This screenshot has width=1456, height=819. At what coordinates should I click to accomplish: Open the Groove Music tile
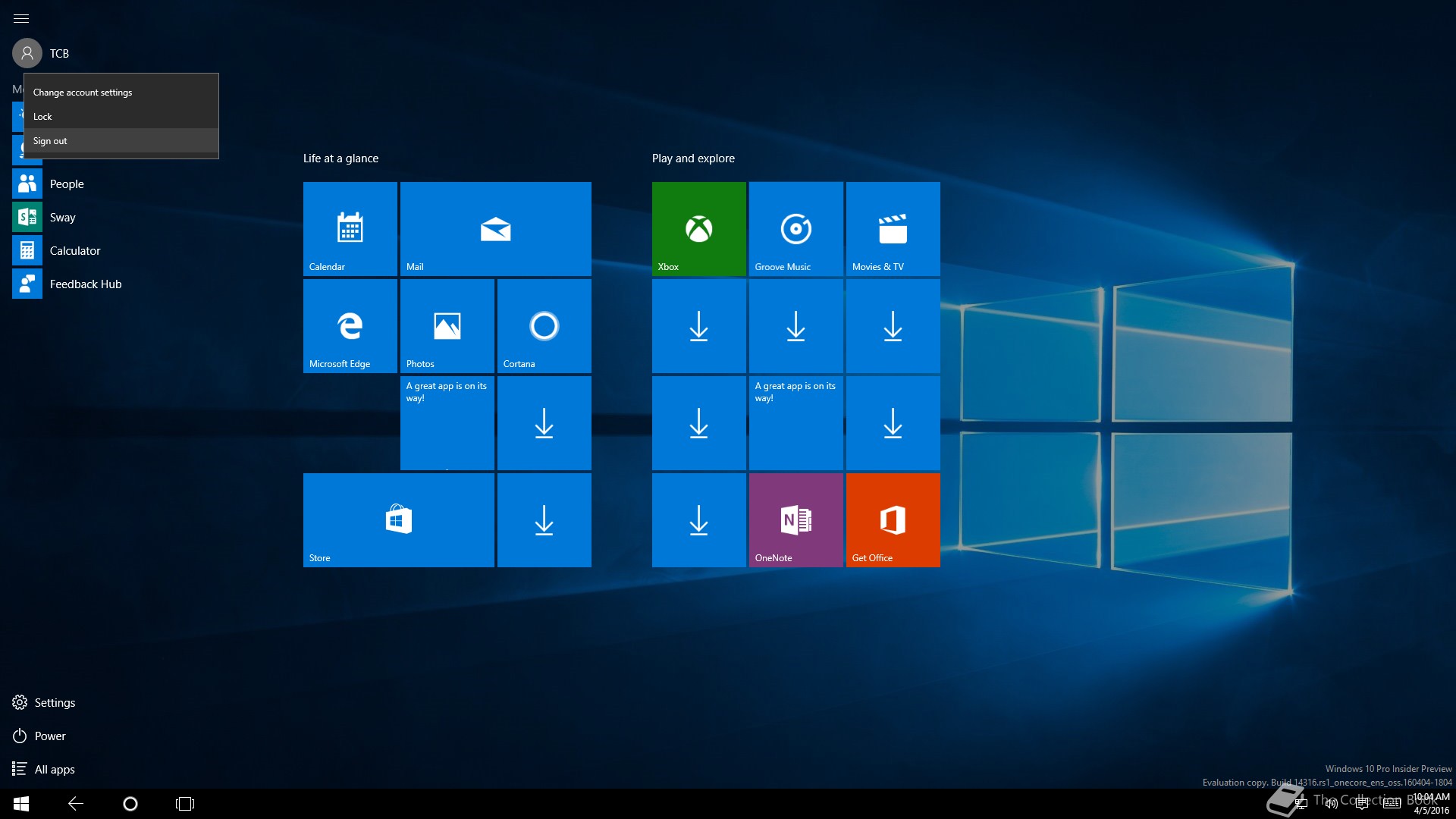[796, 229]
